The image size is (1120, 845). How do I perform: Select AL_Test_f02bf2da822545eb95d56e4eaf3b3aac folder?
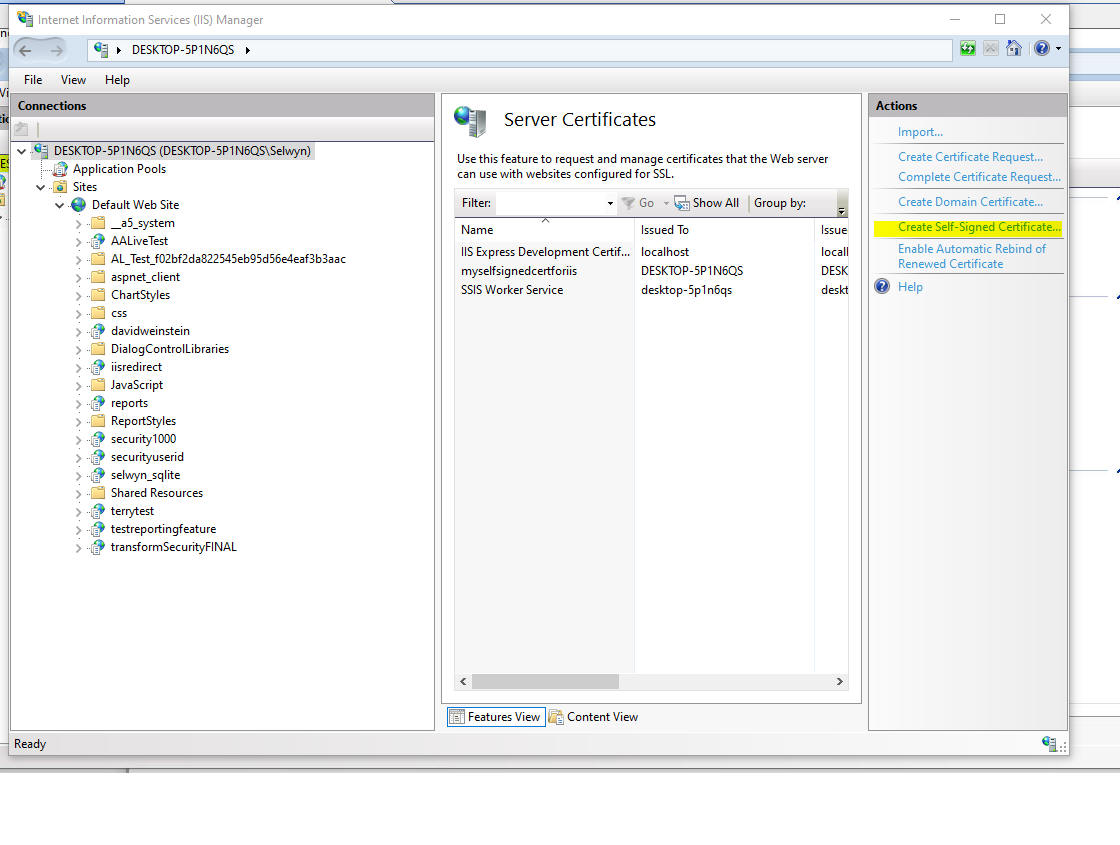coord(228,259)
